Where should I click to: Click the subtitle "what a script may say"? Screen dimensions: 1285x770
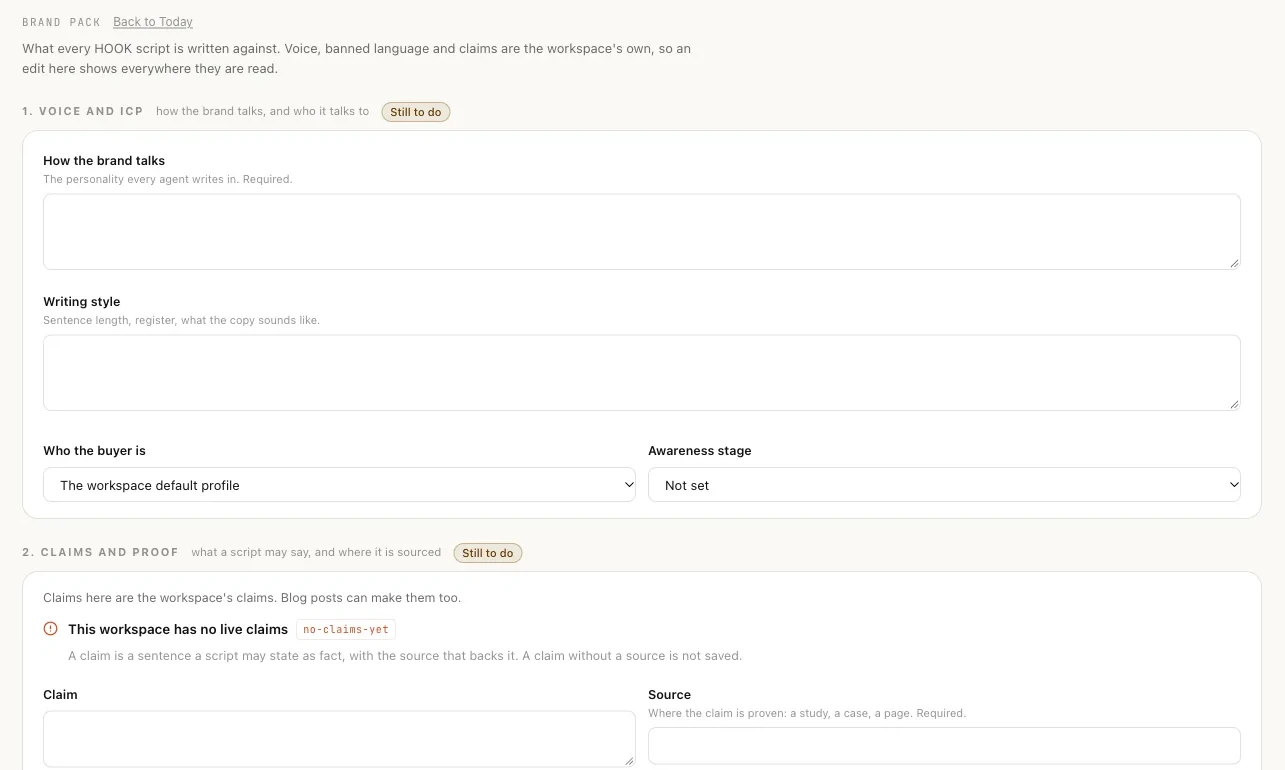pos(316,552)
